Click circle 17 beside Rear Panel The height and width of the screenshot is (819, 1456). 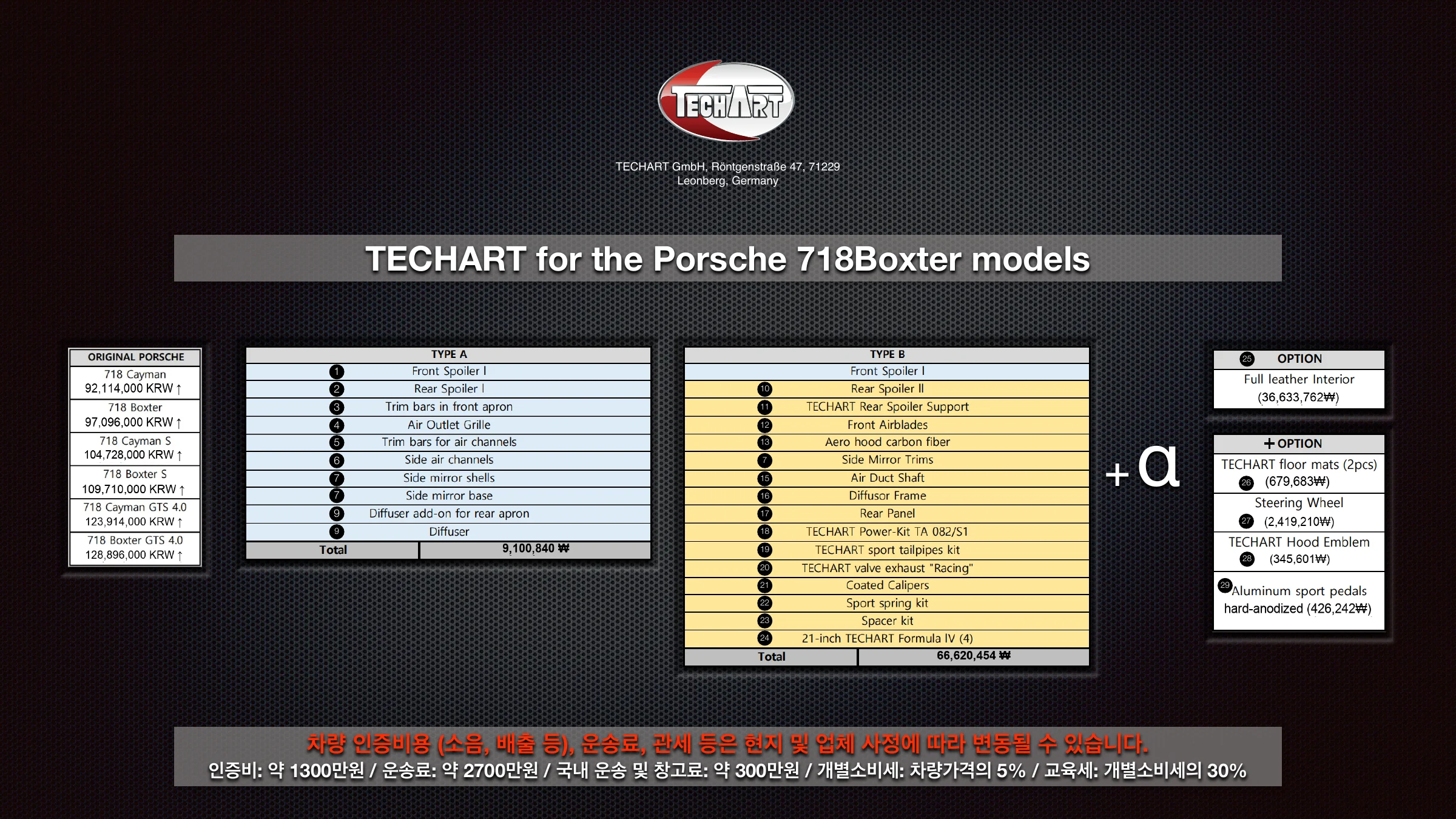coord(765,514)
